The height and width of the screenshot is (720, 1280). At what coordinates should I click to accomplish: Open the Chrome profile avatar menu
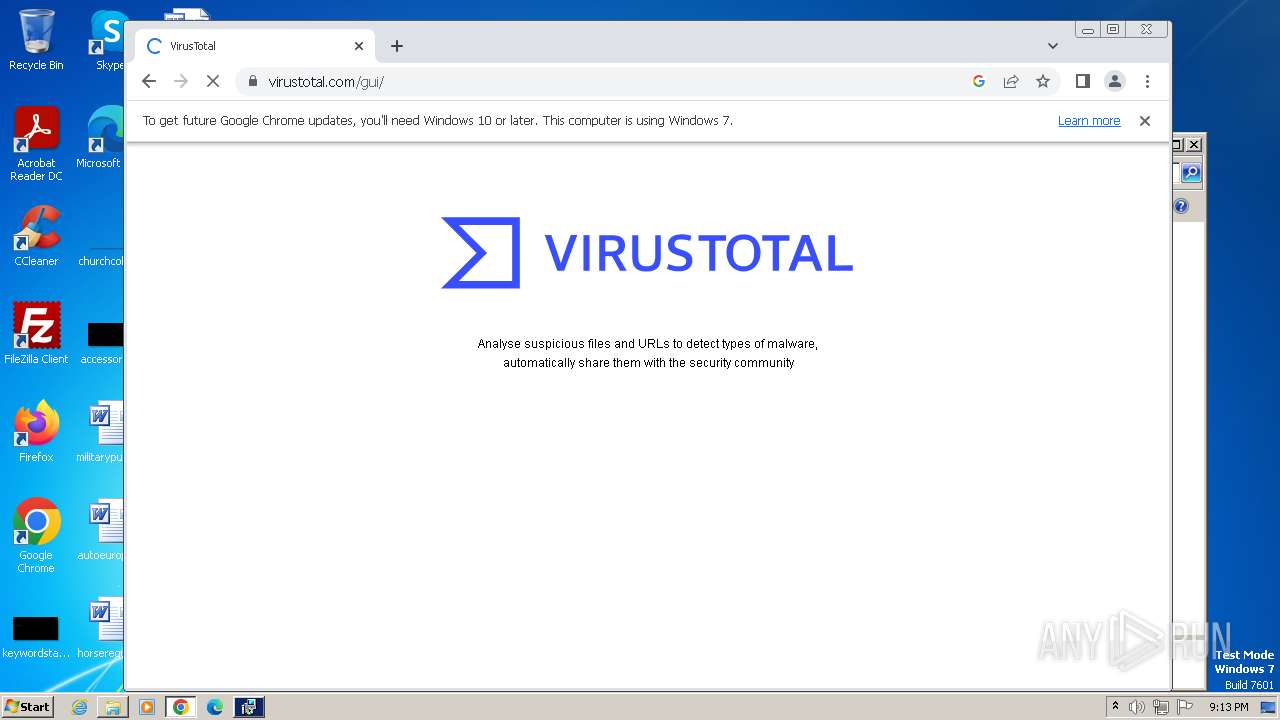pos(1115,82)
